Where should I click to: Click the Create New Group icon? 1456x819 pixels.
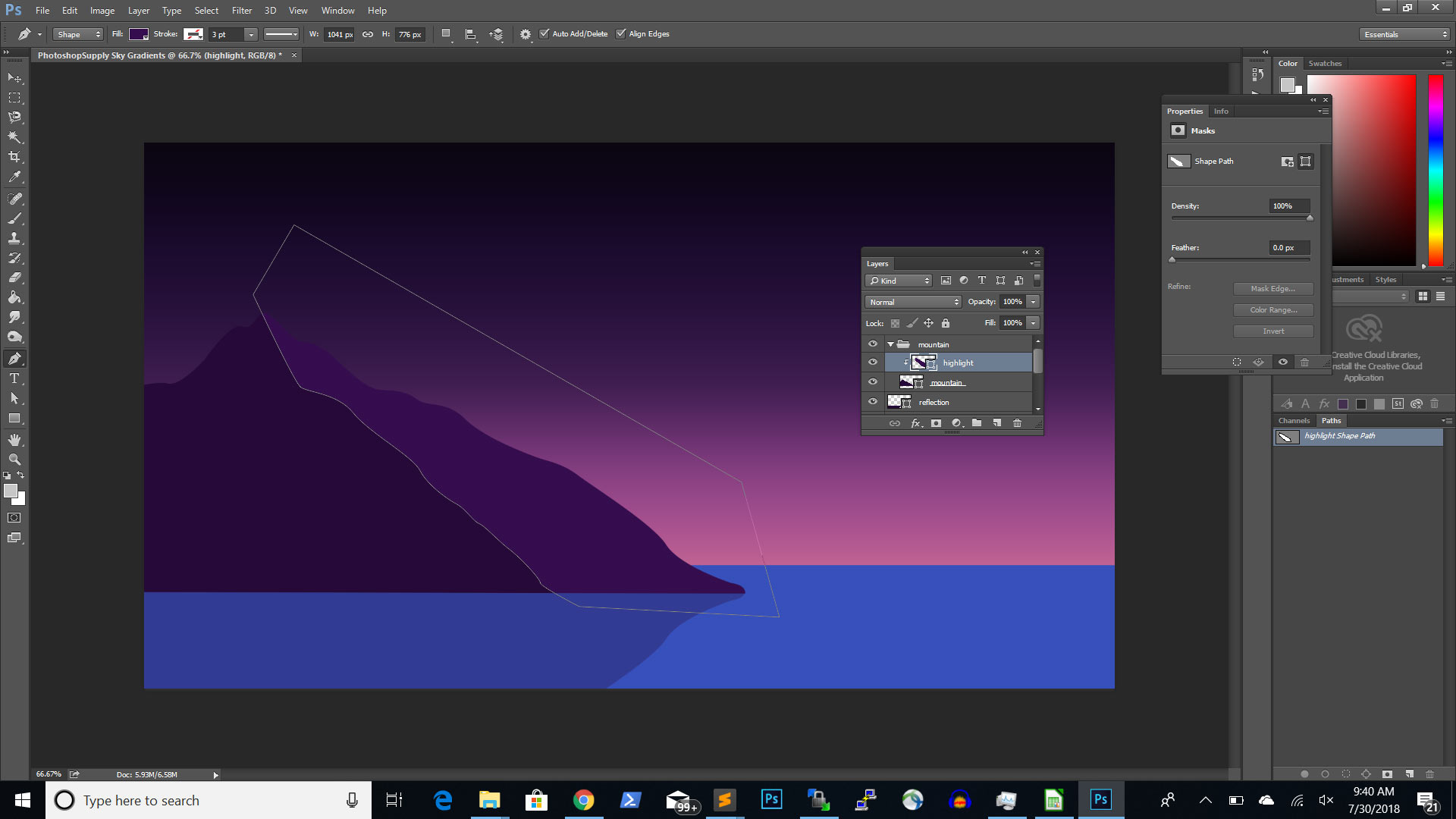pyautogui.click(x=977, y=422)
